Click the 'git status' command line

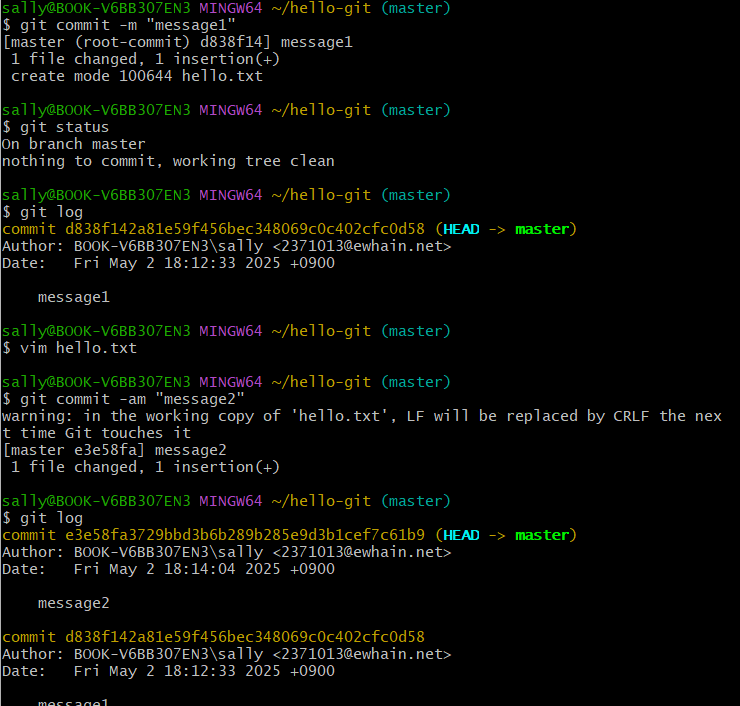[x=56, y=127]
